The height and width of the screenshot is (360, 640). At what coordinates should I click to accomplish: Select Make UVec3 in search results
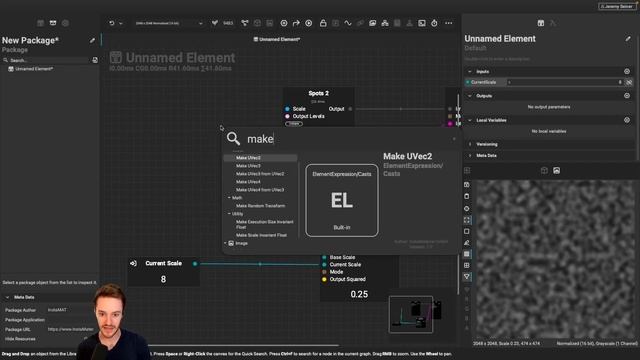click(x=248, y=166)
